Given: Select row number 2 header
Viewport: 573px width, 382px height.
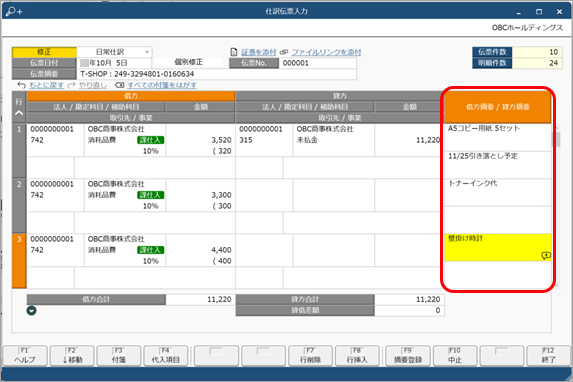Looking at the screenshot, I should [x=19, y=206].
